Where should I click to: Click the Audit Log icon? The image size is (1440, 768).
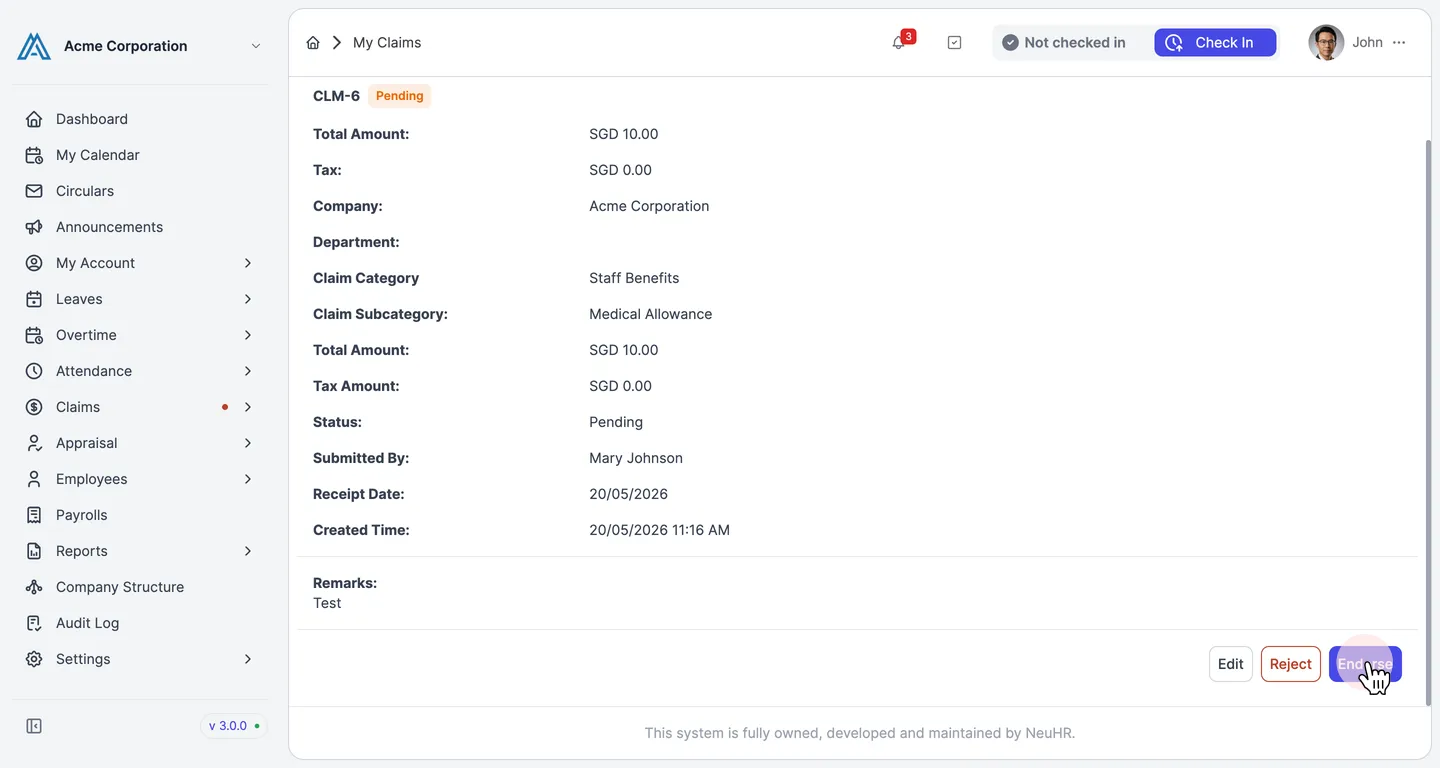point(34,623)
